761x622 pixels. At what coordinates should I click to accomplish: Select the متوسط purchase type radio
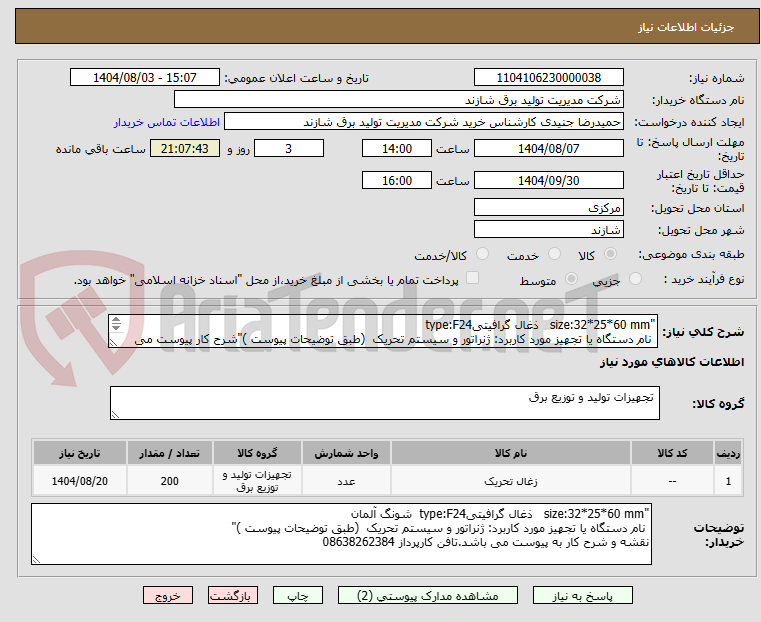pos(572,278)
